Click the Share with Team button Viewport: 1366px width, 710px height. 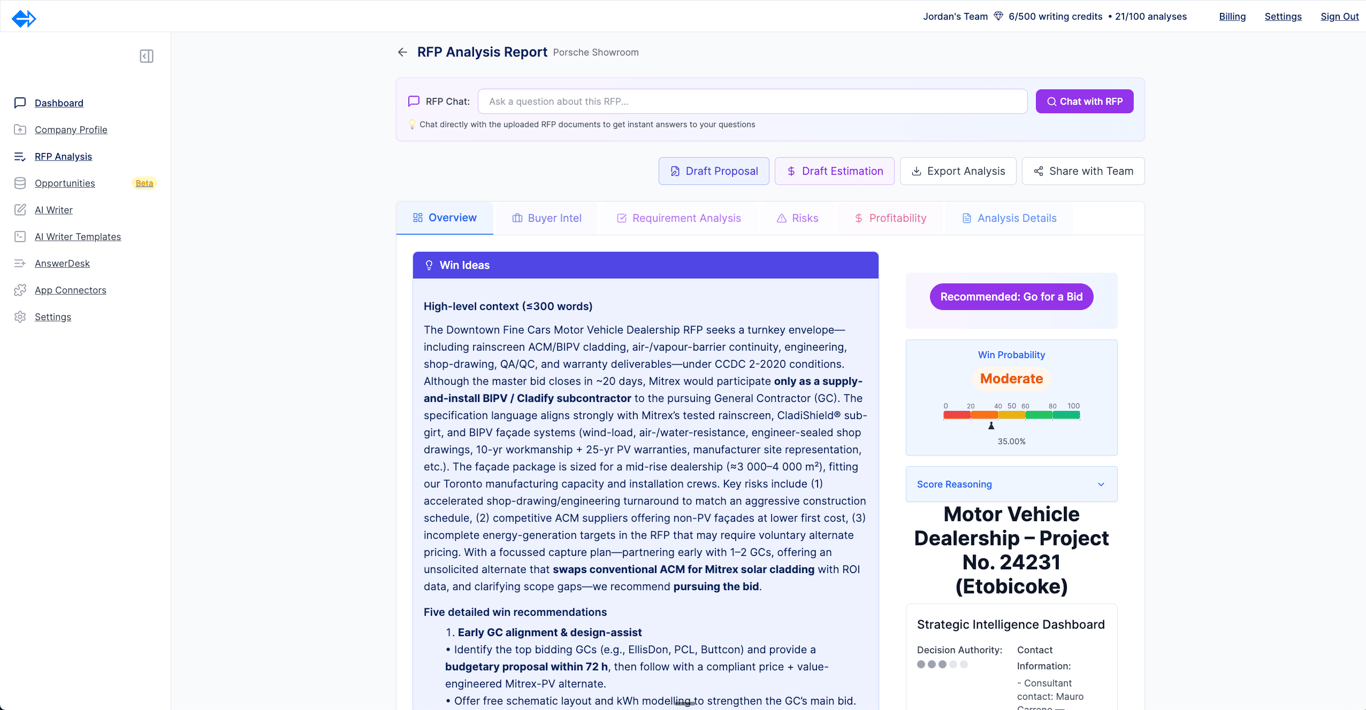pyautogui.click(x=1083, y=171)
